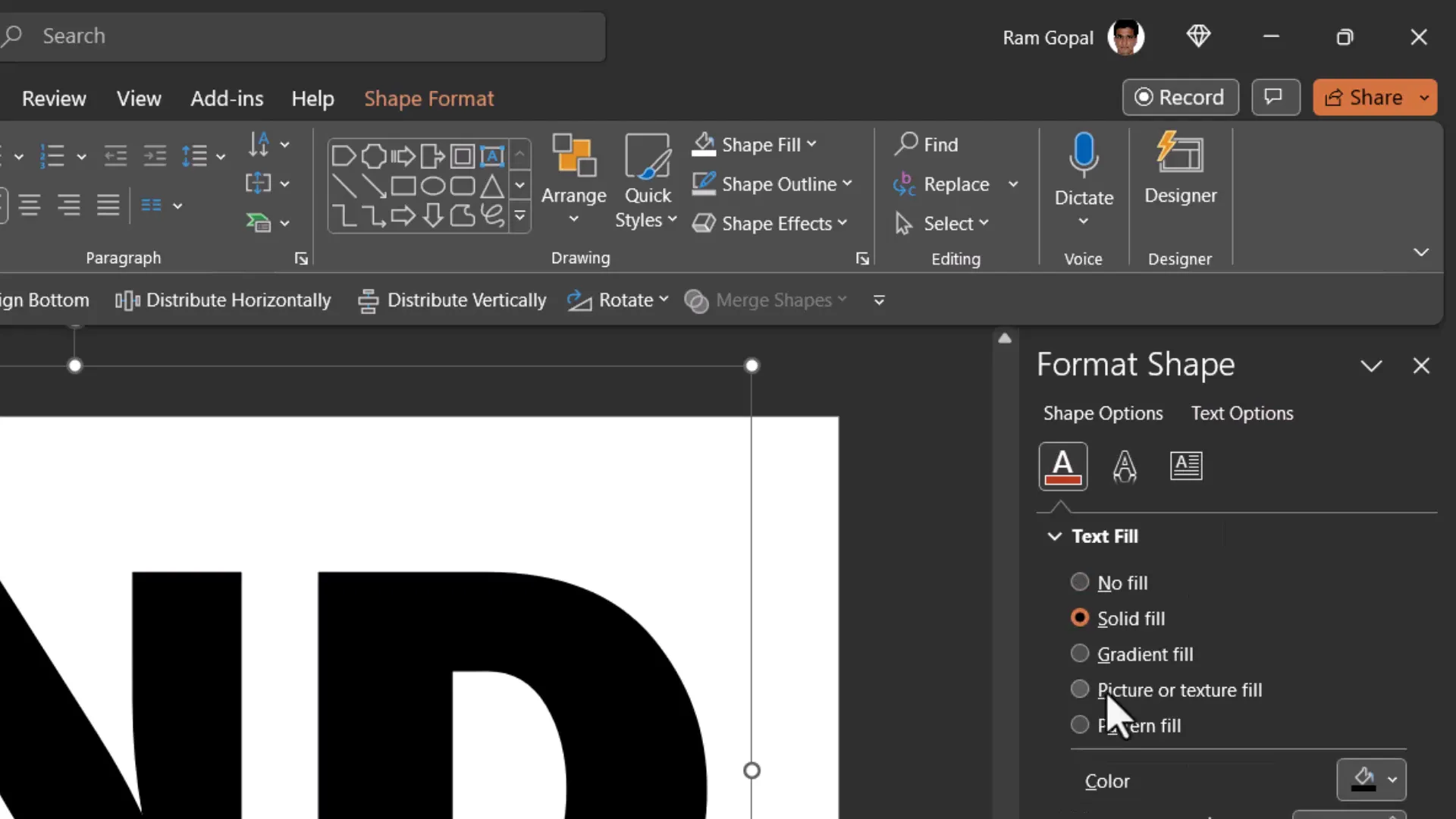Open the Text Effects tab icon
This screenshot has height=819, width=1456.
click(1125, 466)
